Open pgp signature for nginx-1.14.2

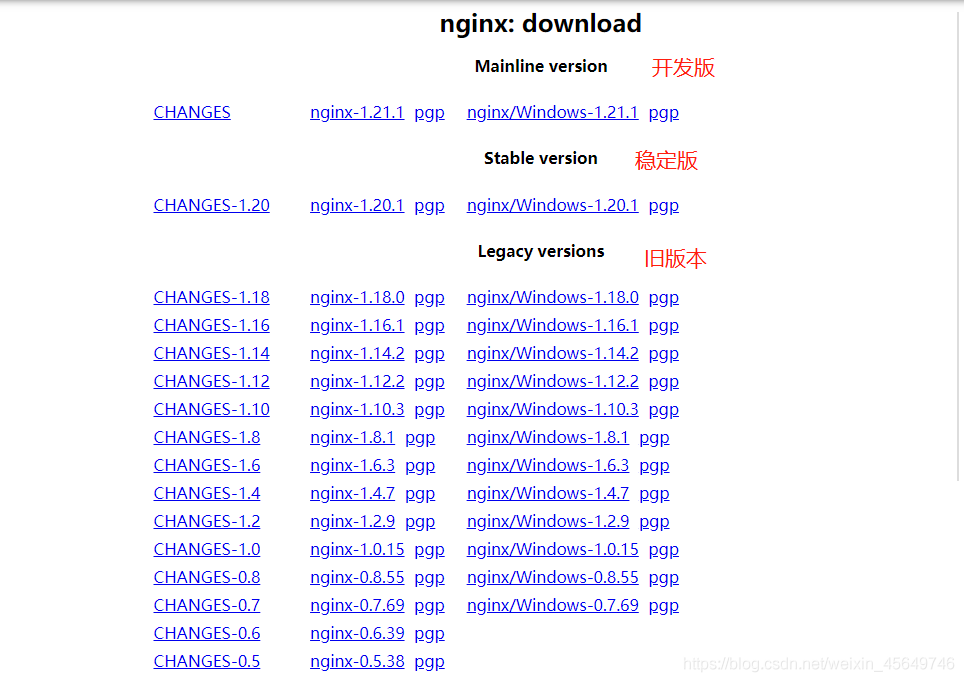tap(429, 354)
